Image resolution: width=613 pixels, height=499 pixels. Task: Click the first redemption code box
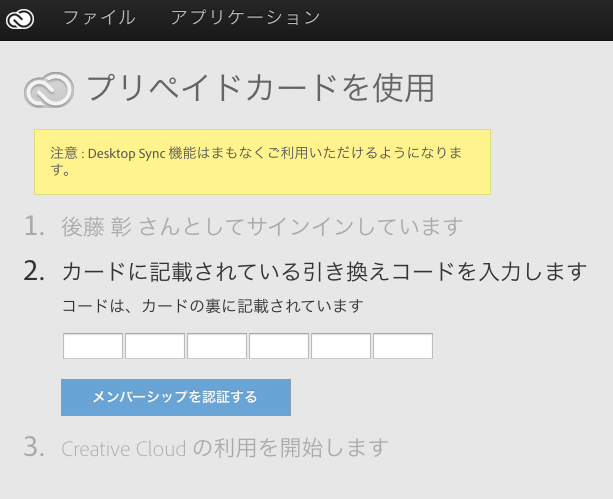(x=93, y=346)
